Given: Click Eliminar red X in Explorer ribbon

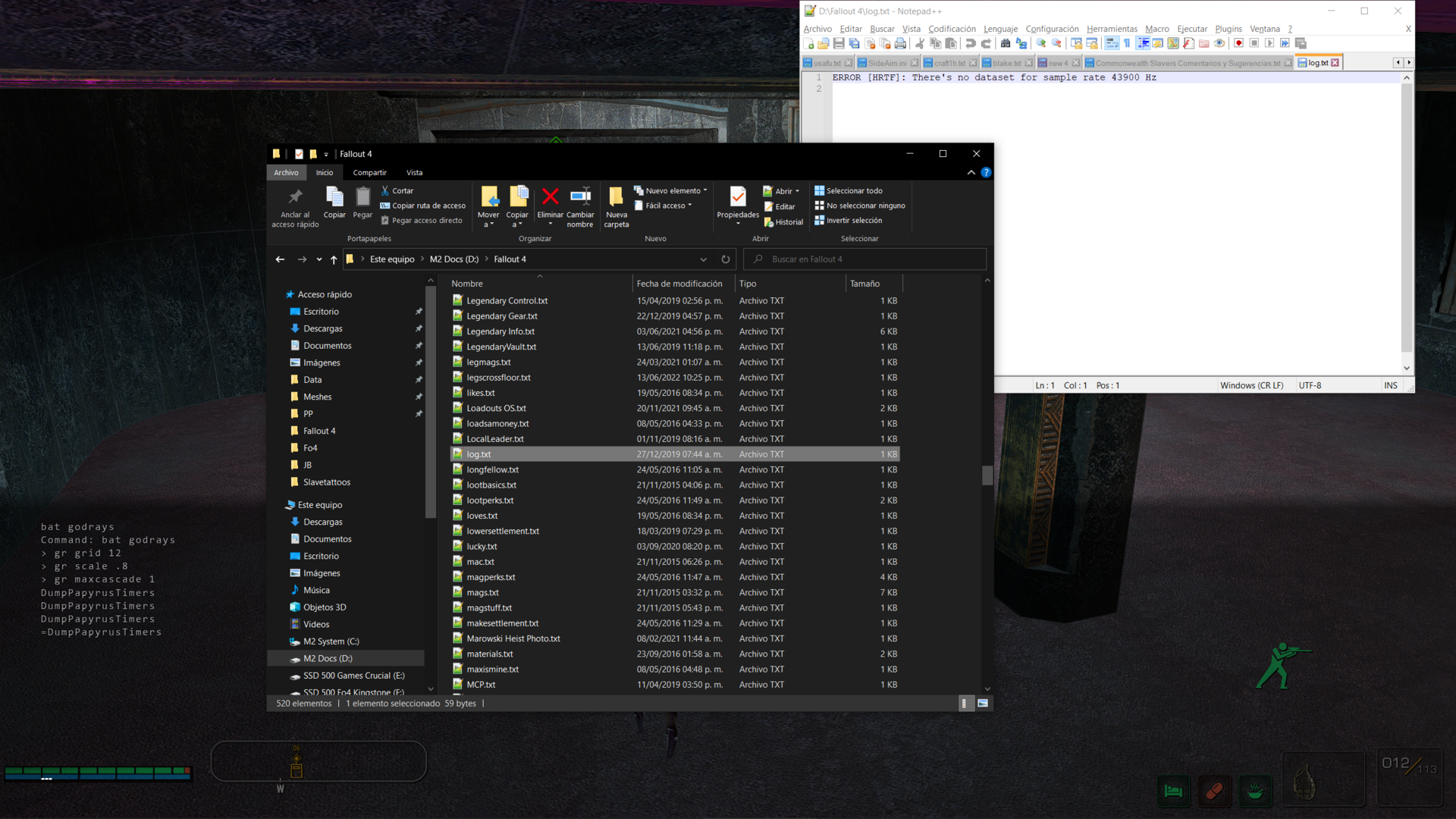Looking at the screenshot, I should (551, 202).
